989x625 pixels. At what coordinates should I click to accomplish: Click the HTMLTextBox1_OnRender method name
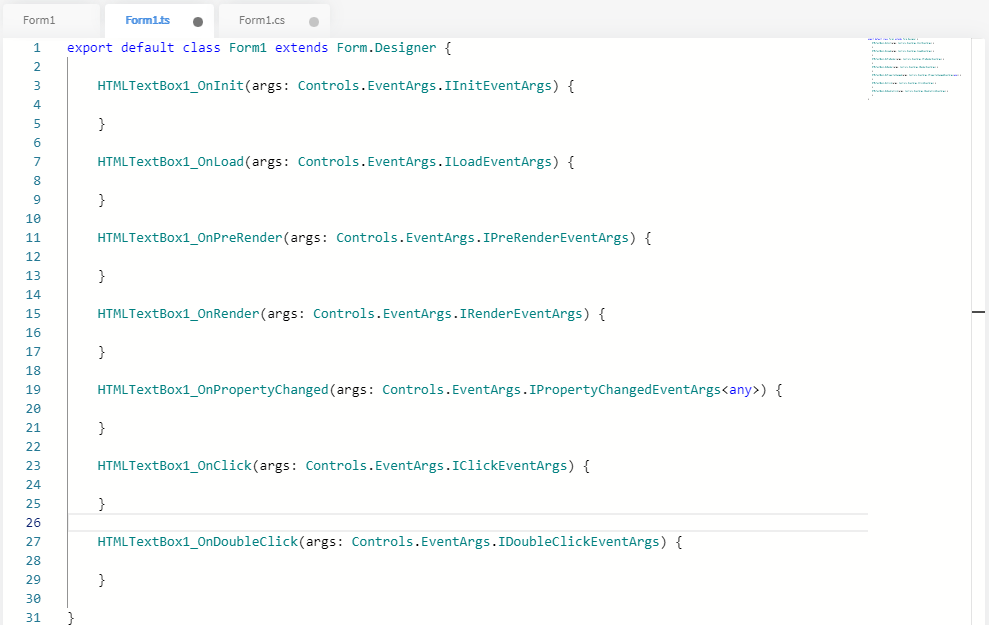(178, 314)
